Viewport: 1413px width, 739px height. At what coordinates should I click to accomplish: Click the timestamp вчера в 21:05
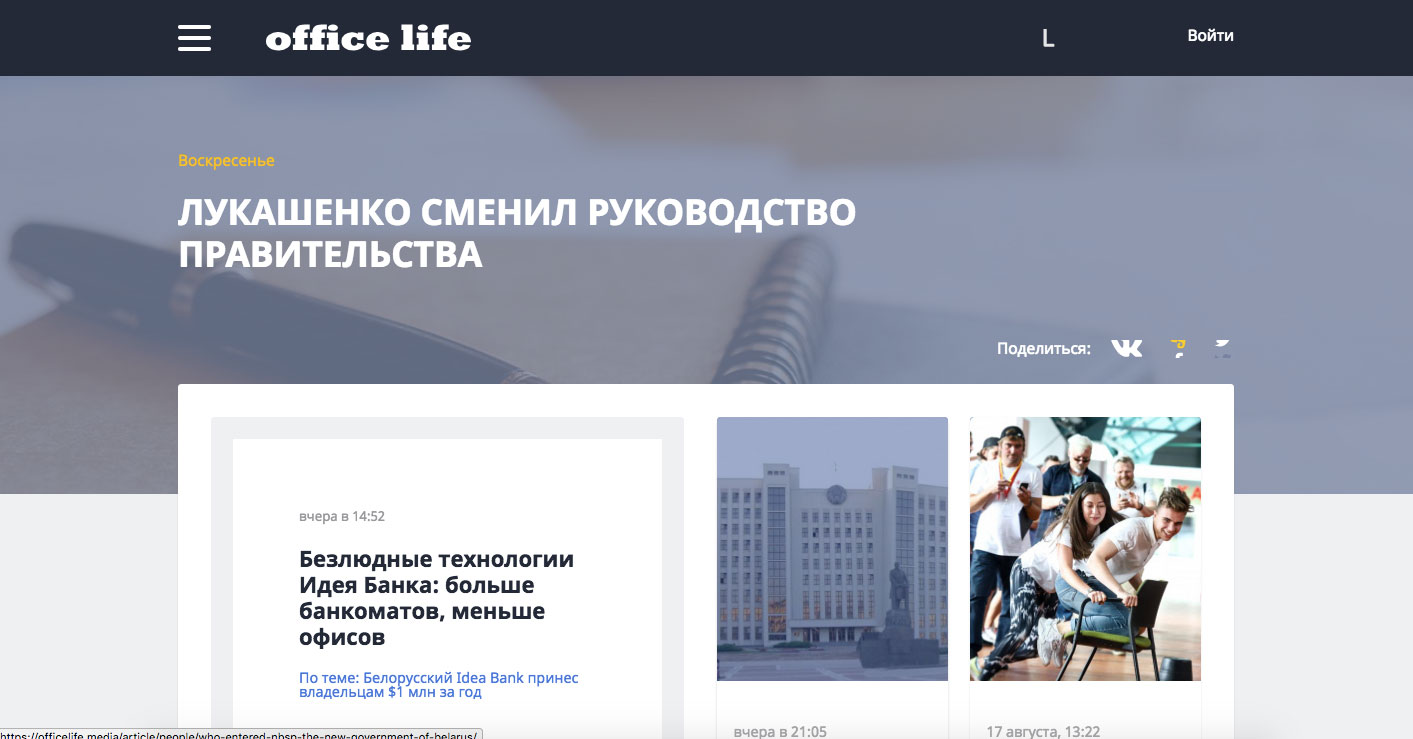[780, 731]
